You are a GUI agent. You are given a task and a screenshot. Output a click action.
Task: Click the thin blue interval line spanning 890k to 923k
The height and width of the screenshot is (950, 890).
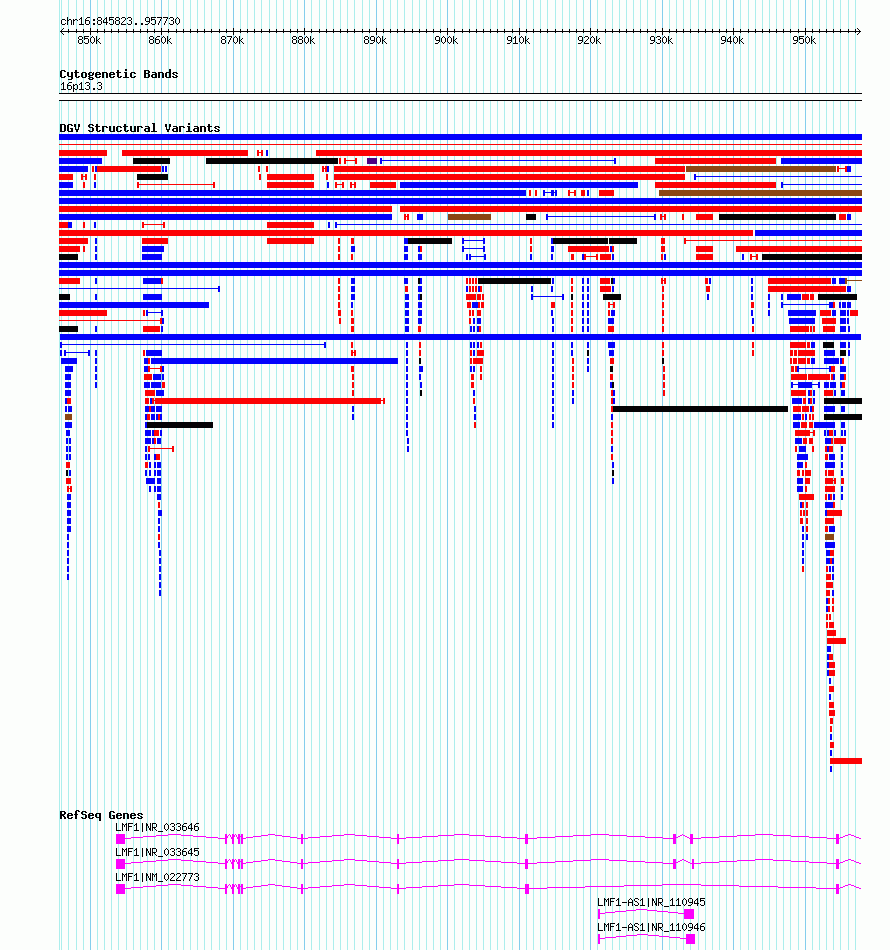[x=498, y=161]
